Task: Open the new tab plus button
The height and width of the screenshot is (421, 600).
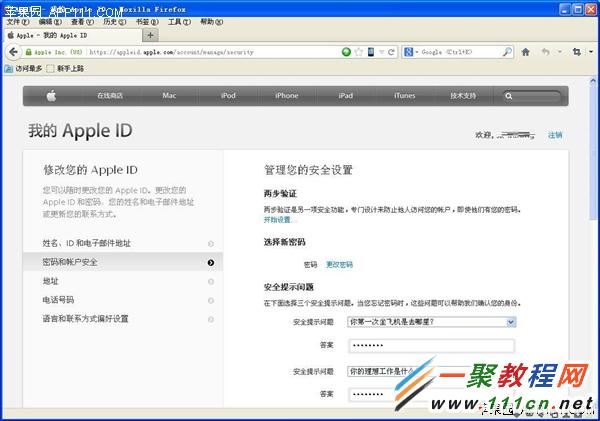Action: point(150,35)
